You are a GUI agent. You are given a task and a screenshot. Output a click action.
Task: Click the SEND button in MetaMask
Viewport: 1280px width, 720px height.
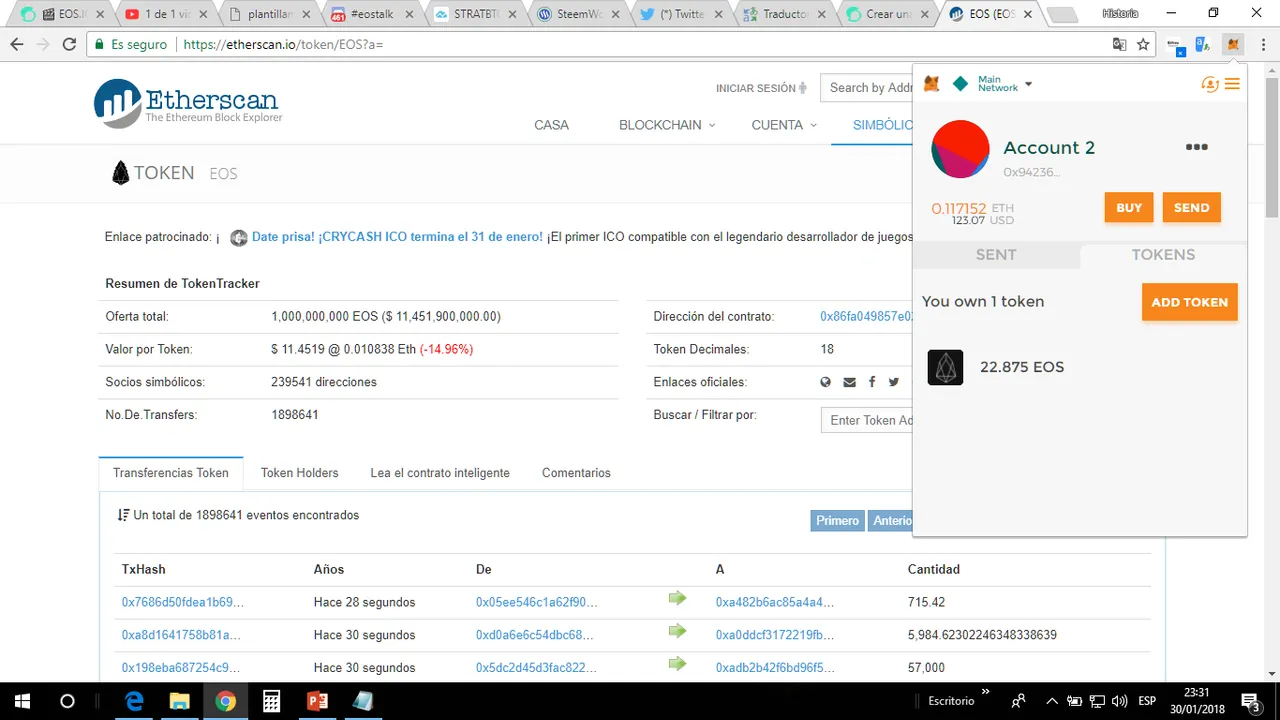(1191, 208)
